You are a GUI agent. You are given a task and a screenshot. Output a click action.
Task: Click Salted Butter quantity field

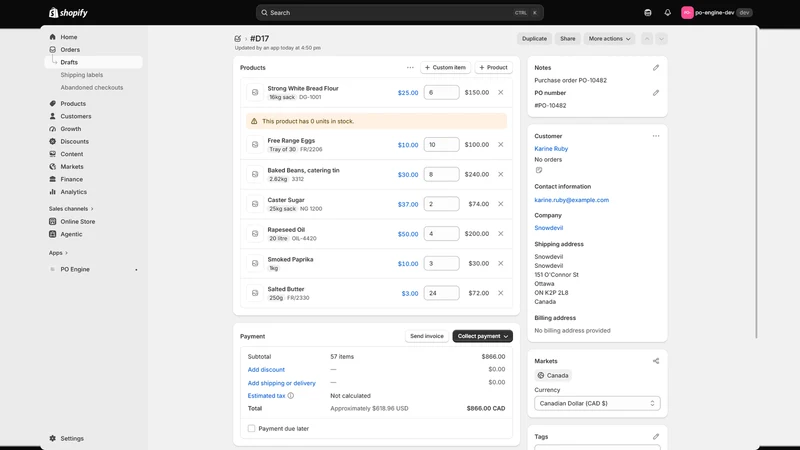pos(441,293)
